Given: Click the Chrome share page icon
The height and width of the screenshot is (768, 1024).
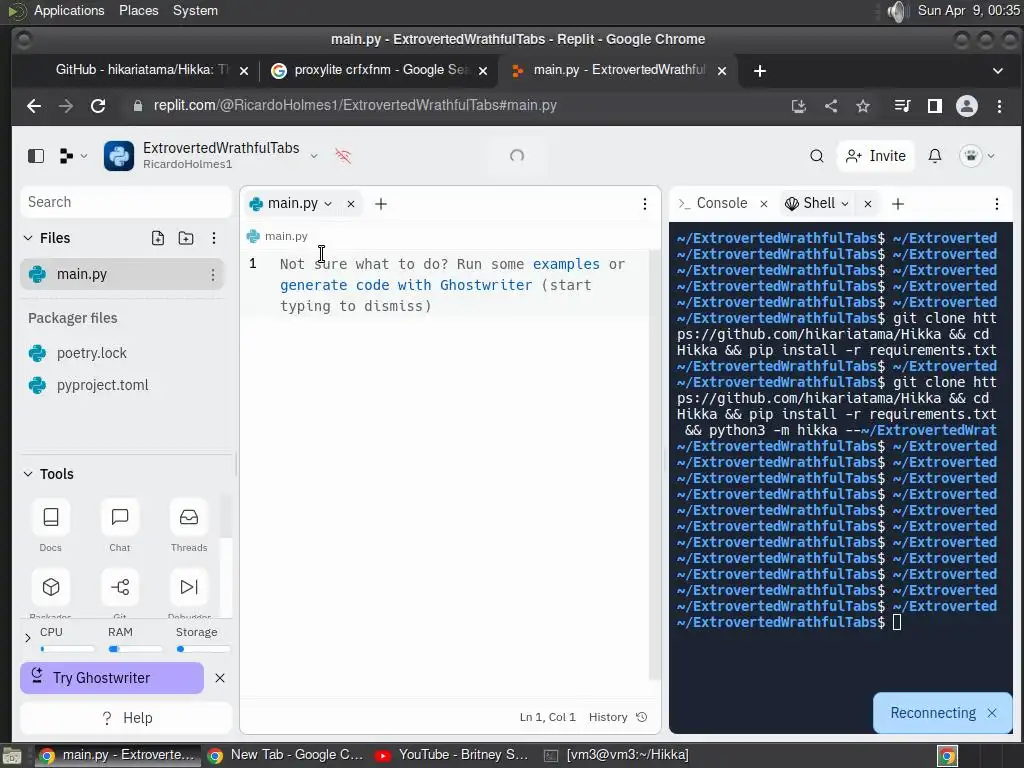Looking at the screenshot, I should [x=831, y=106].
